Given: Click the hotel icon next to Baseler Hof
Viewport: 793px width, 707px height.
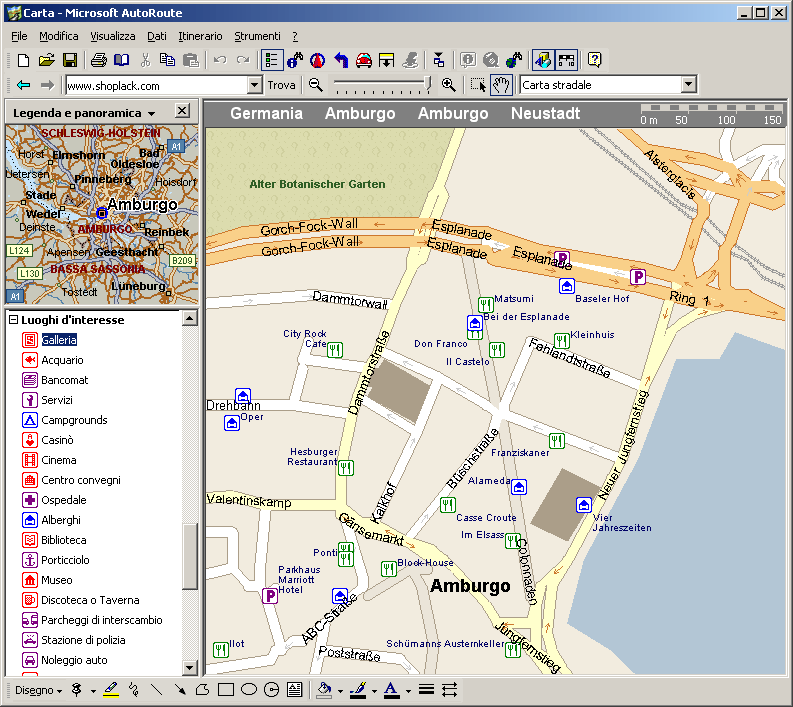Looking at the screenshot, I should 566,286.
